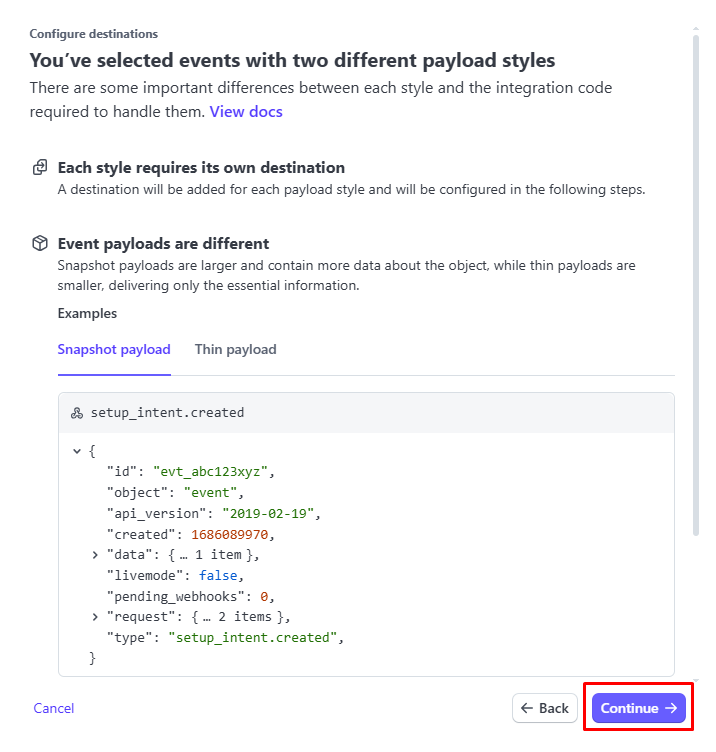Click the left arrow icon in Back button
716x752 pixels.
527,708
